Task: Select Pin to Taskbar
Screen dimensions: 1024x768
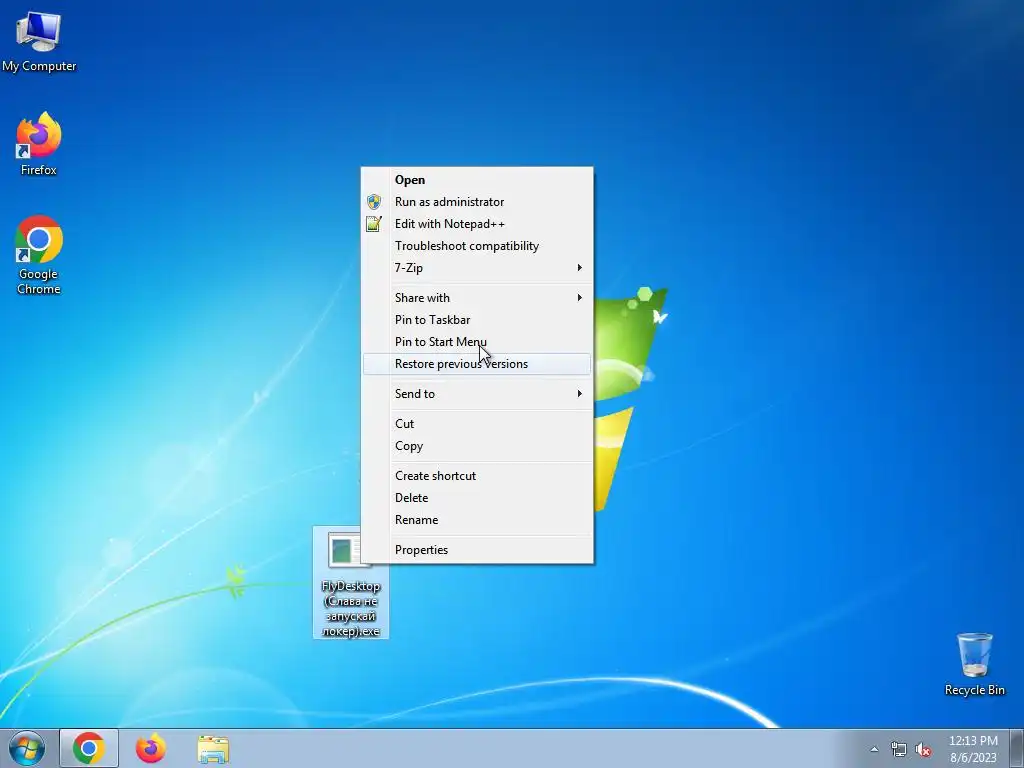Action: [x=477, y=320]
